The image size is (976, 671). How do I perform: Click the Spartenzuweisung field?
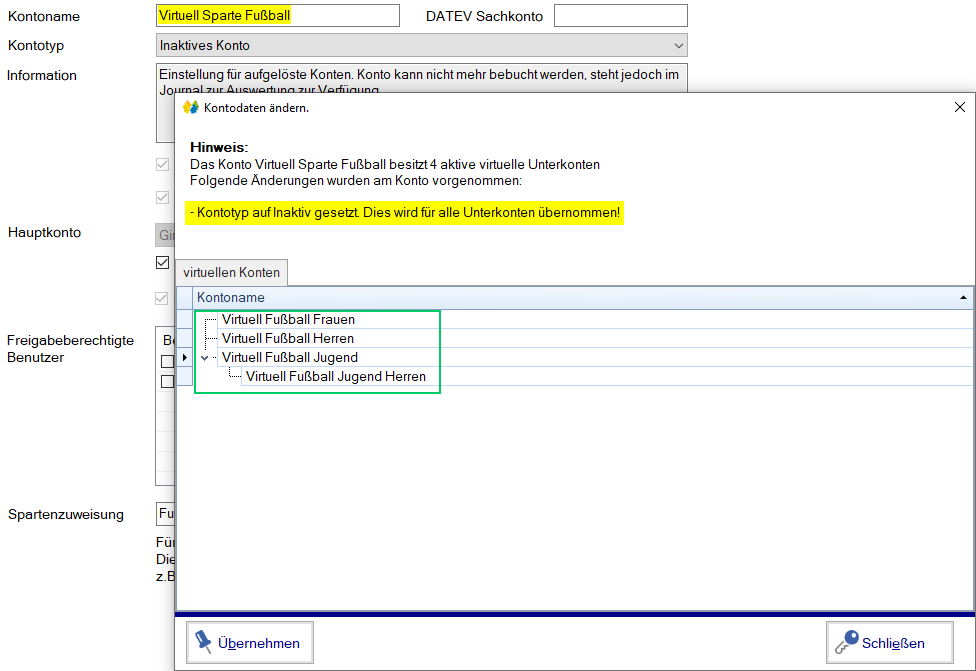pos(166,514)
